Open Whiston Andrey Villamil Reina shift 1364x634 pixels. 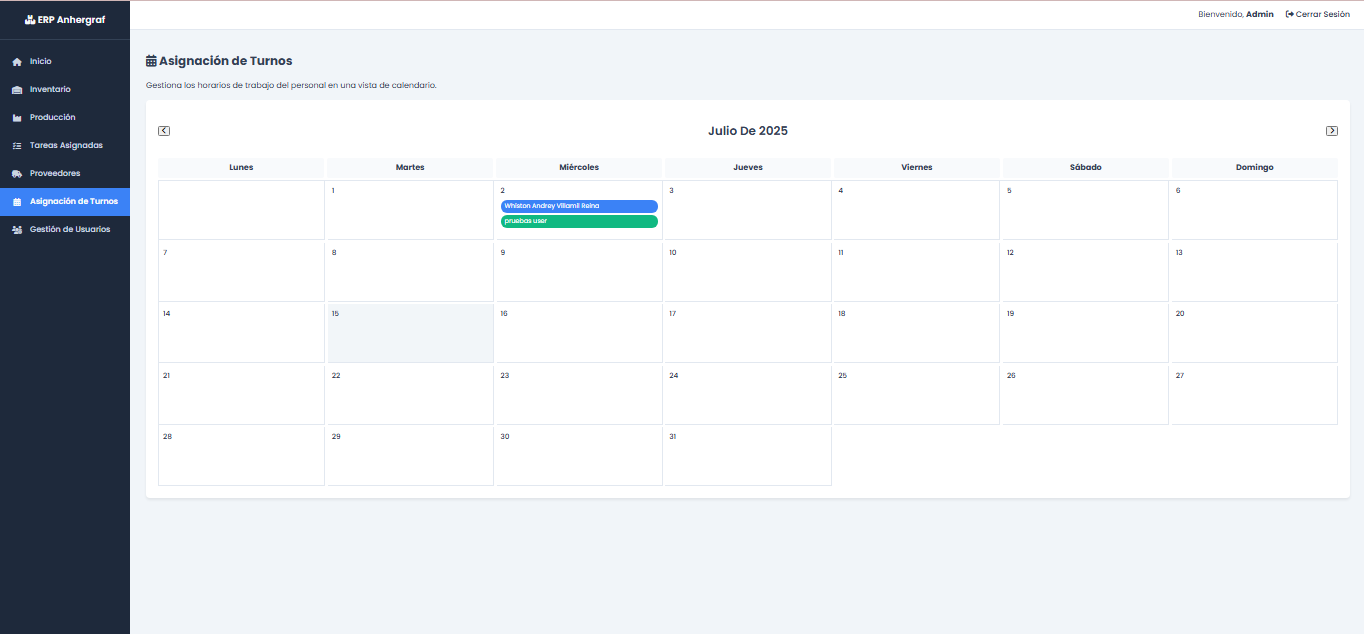[x=579, y=206]
